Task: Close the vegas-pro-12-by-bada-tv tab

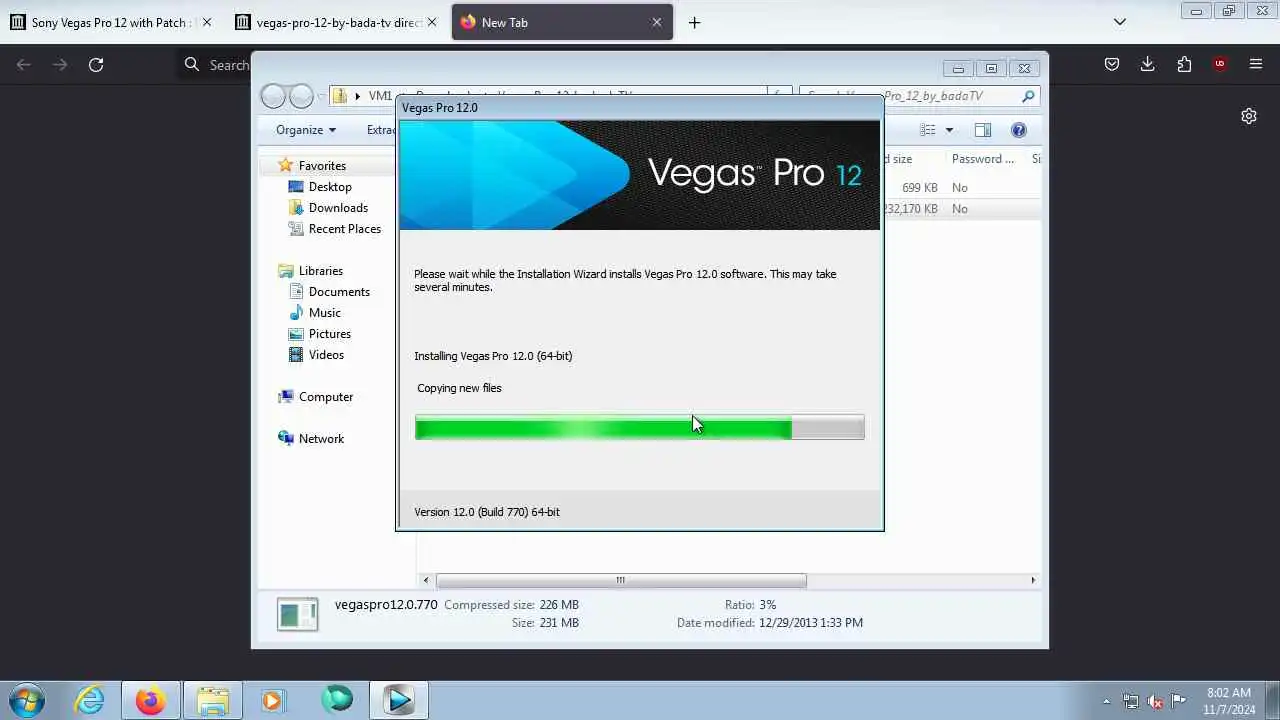Action: coord(432,22)
